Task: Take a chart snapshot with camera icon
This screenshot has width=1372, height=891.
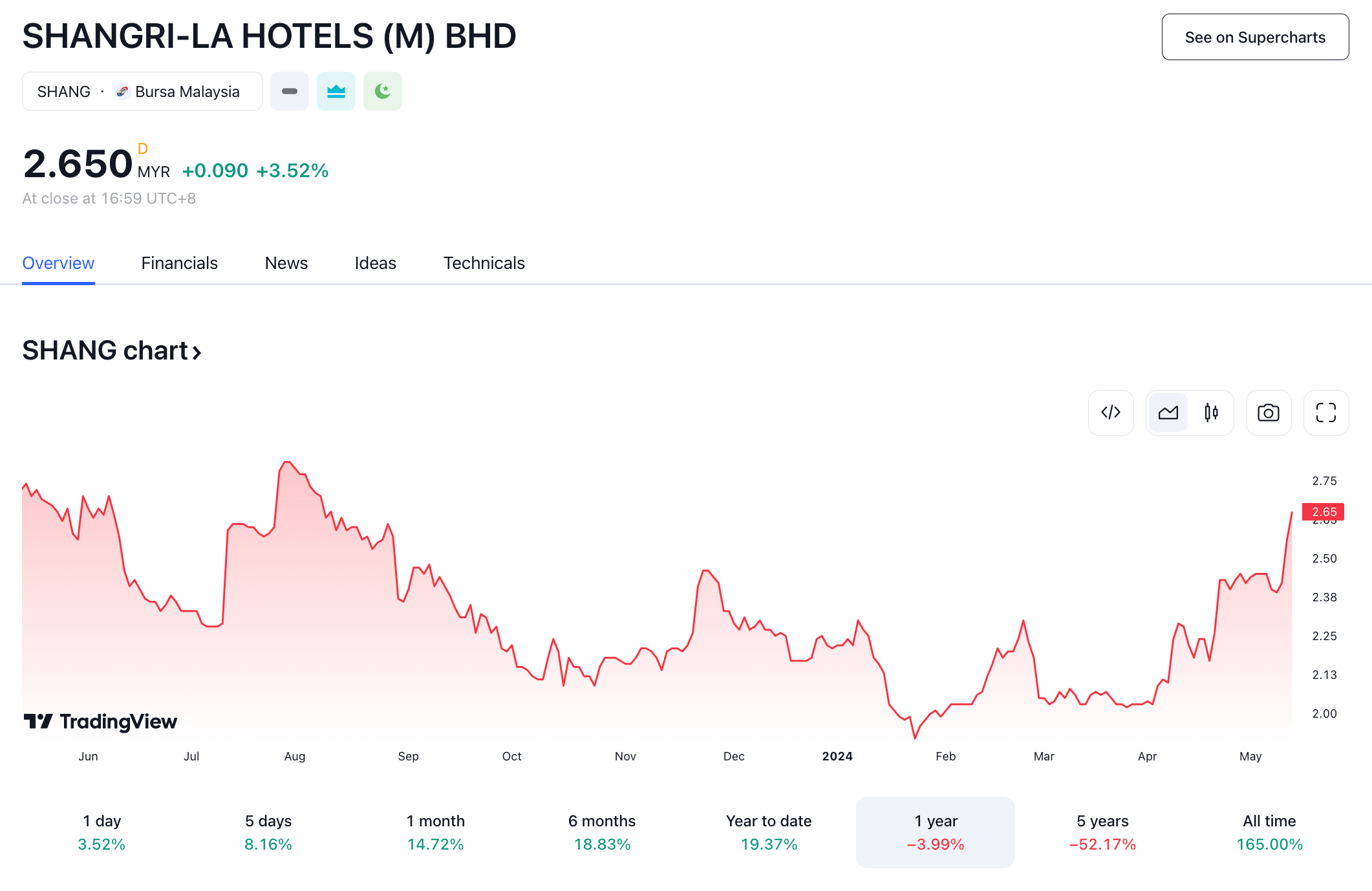Action: pos(1268,413)
